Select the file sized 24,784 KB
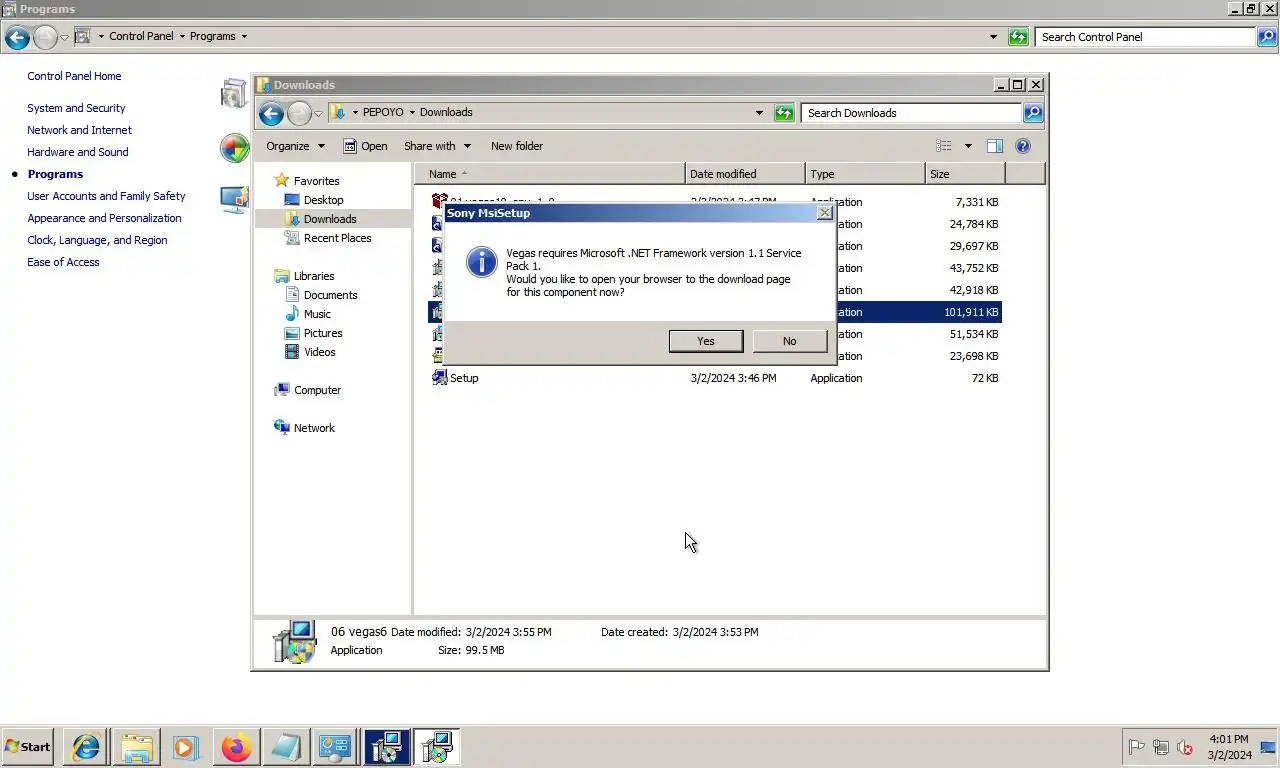The image size is (1280, 768). click(x=715, y=224)
